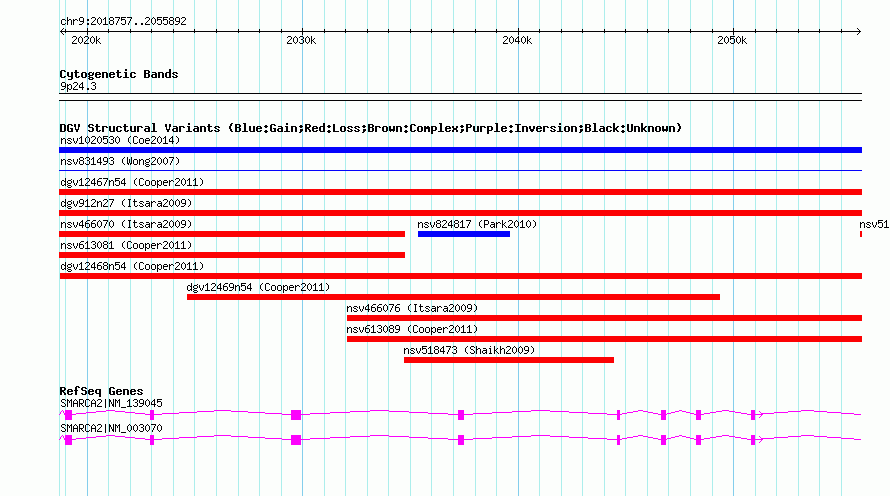Select the 2020k ruler position label

coord(86,40)
